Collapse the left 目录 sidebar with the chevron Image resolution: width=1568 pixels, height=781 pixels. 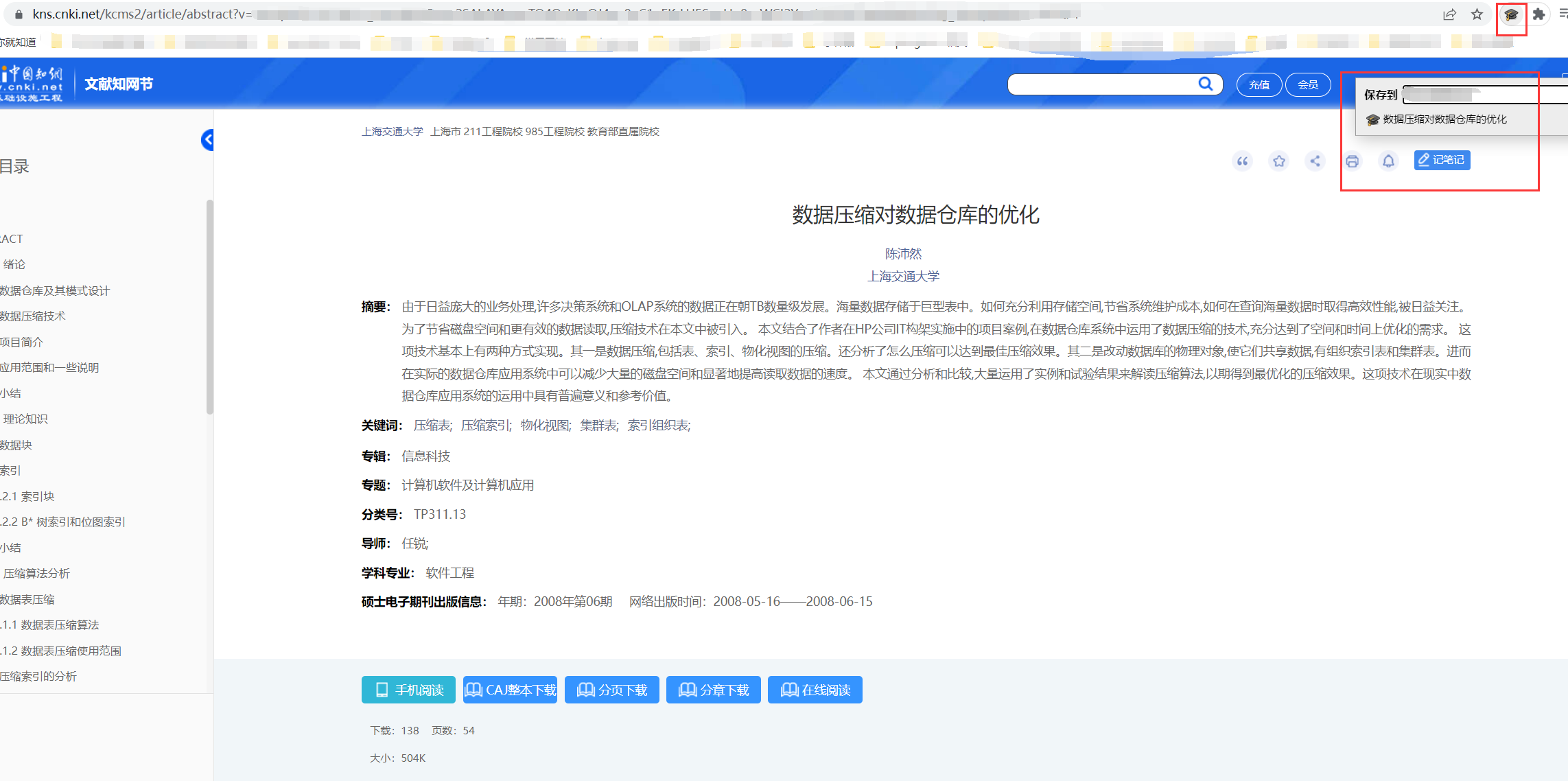(207, 140)
